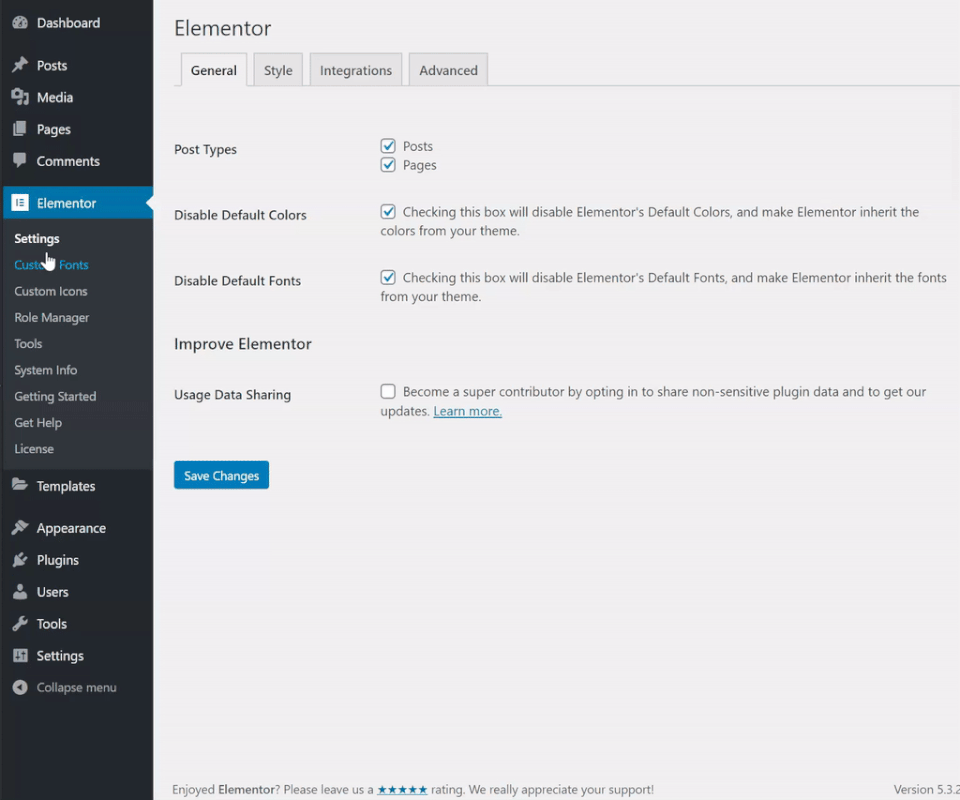Open System Info submenu item
960x800 pixels.
click(x=45, y=370)
